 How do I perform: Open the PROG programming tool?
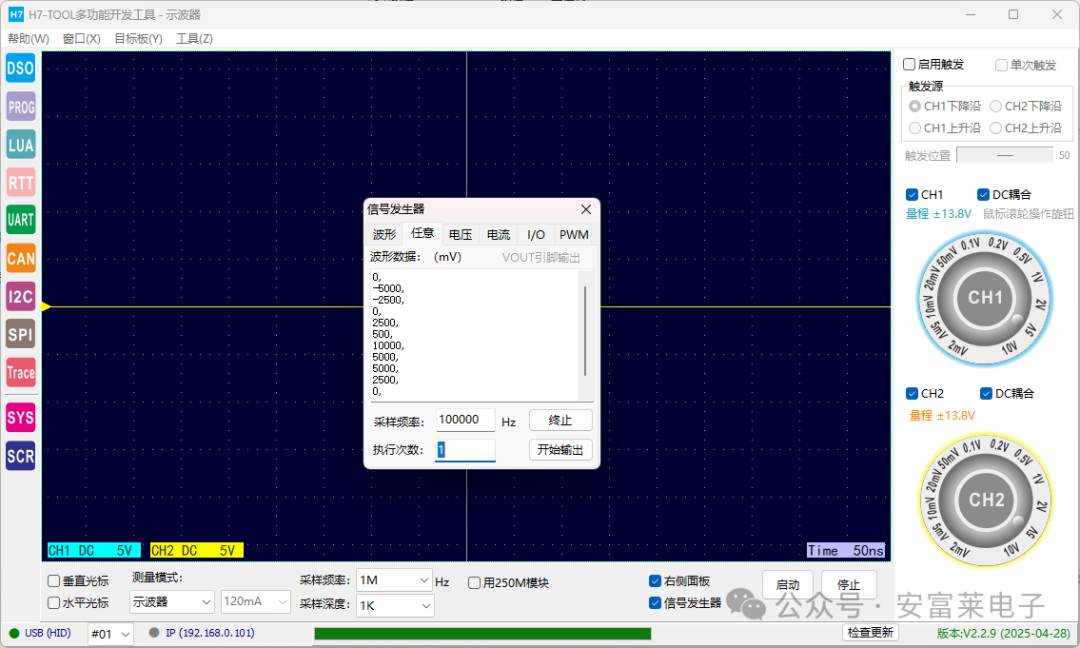pyautogui.click(x=20, y=106)
